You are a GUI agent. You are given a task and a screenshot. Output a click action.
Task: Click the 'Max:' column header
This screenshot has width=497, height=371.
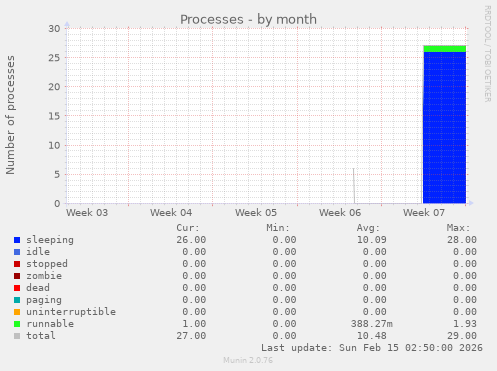pyautogui.click(x=459, y=228)
